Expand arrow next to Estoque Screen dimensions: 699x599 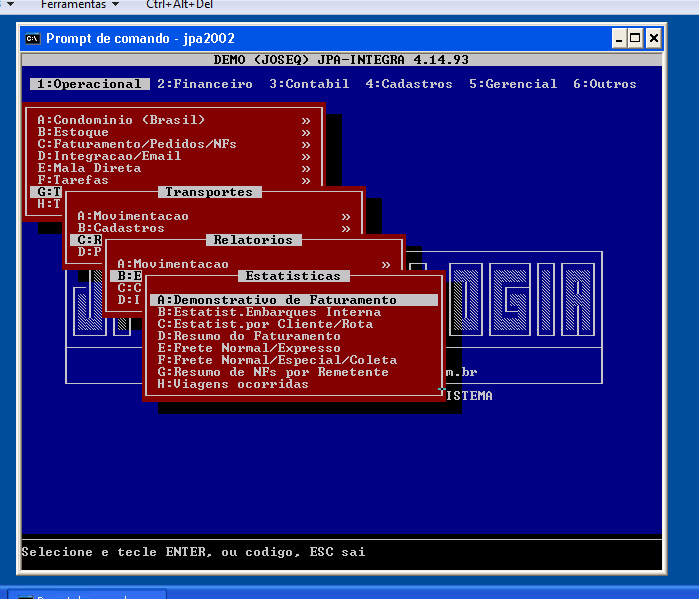[x=306, y=133]
